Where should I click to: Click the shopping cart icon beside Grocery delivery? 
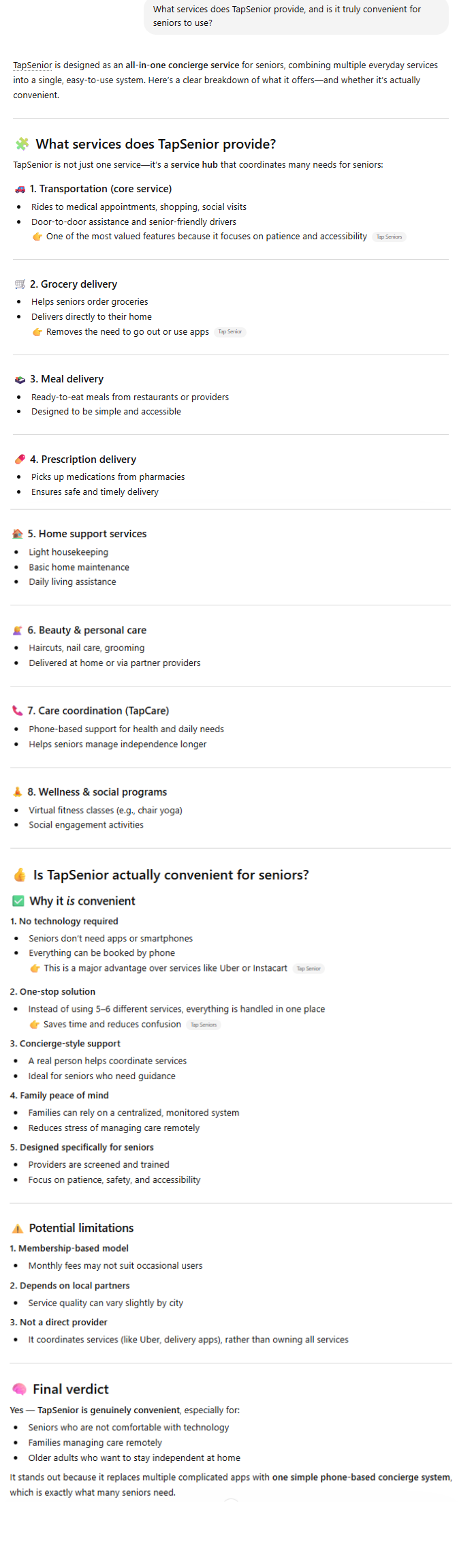tap(20, 284)
